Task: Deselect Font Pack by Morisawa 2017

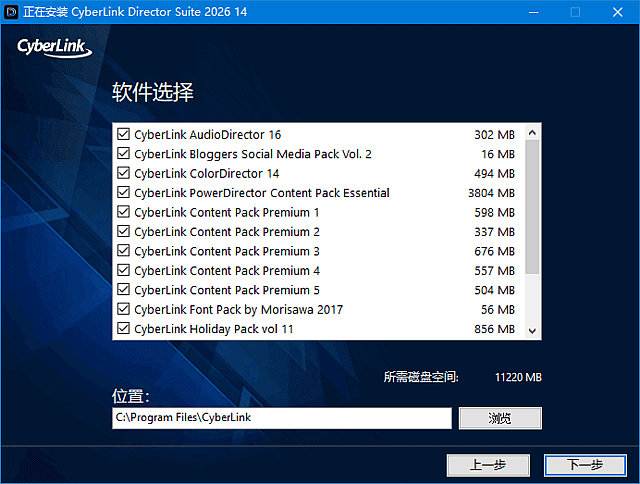Action: tap(124, 310)
